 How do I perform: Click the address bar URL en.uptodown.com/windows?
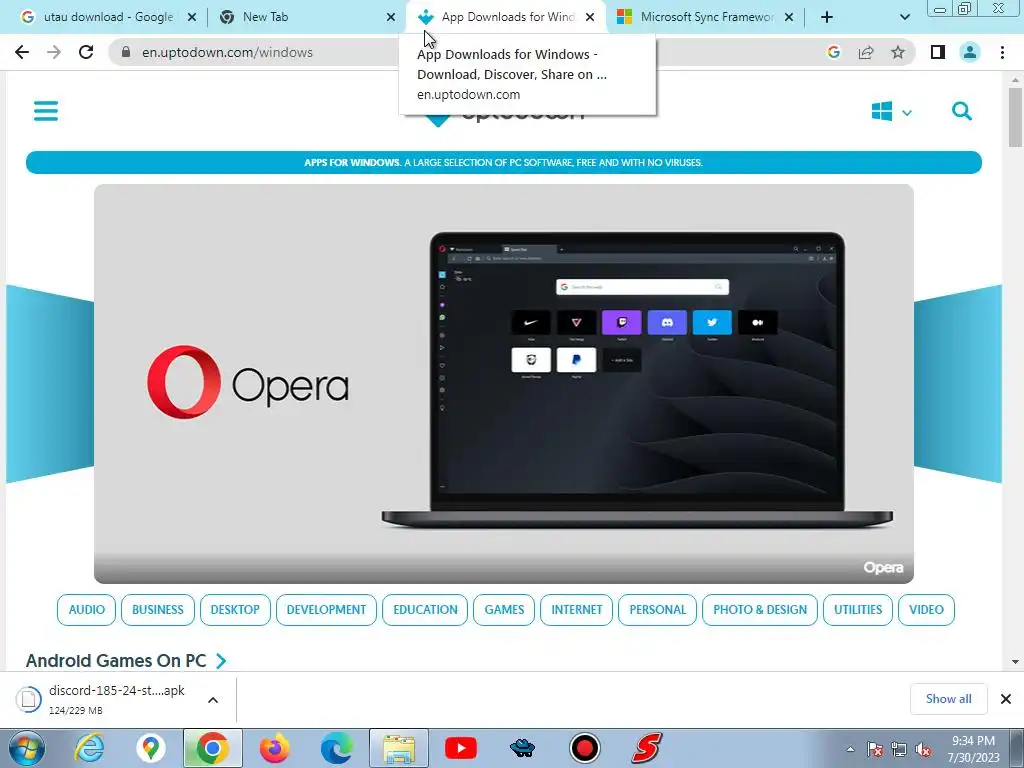coord(227,52)
